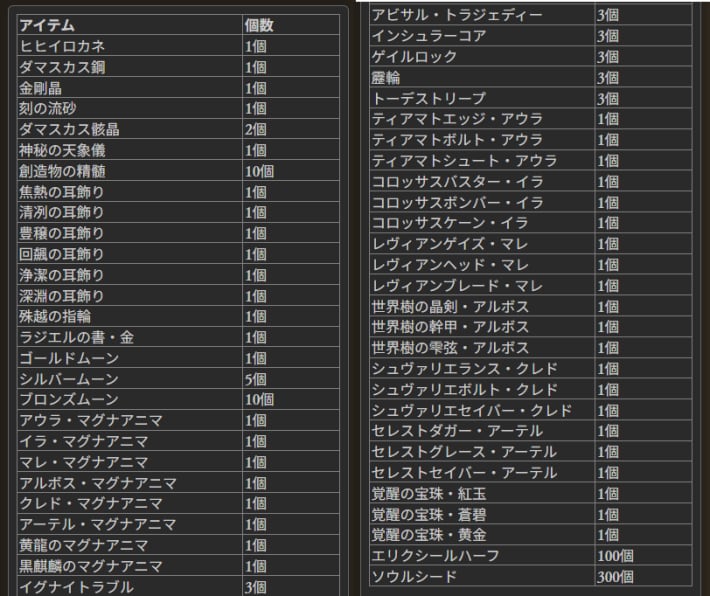This screenshot has width=710, height=596.
Task: Select the 黒麒麟のマグナアニマ item name
Action: coord(91,566)
